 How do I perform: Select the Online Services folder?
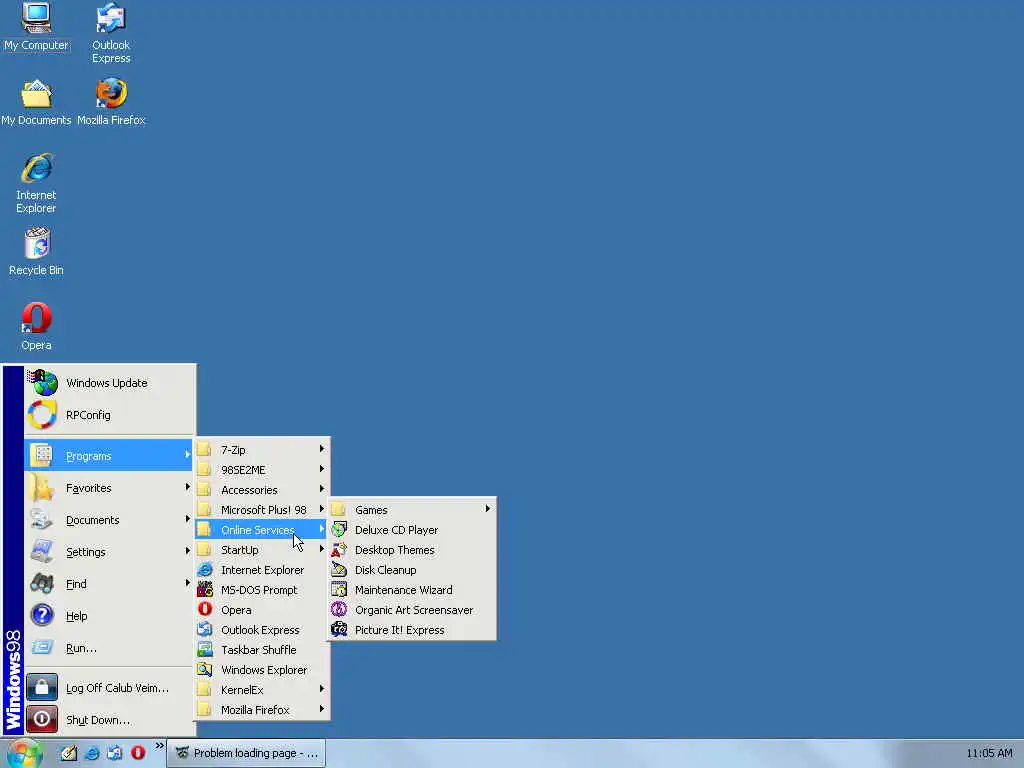click(262, 530)
